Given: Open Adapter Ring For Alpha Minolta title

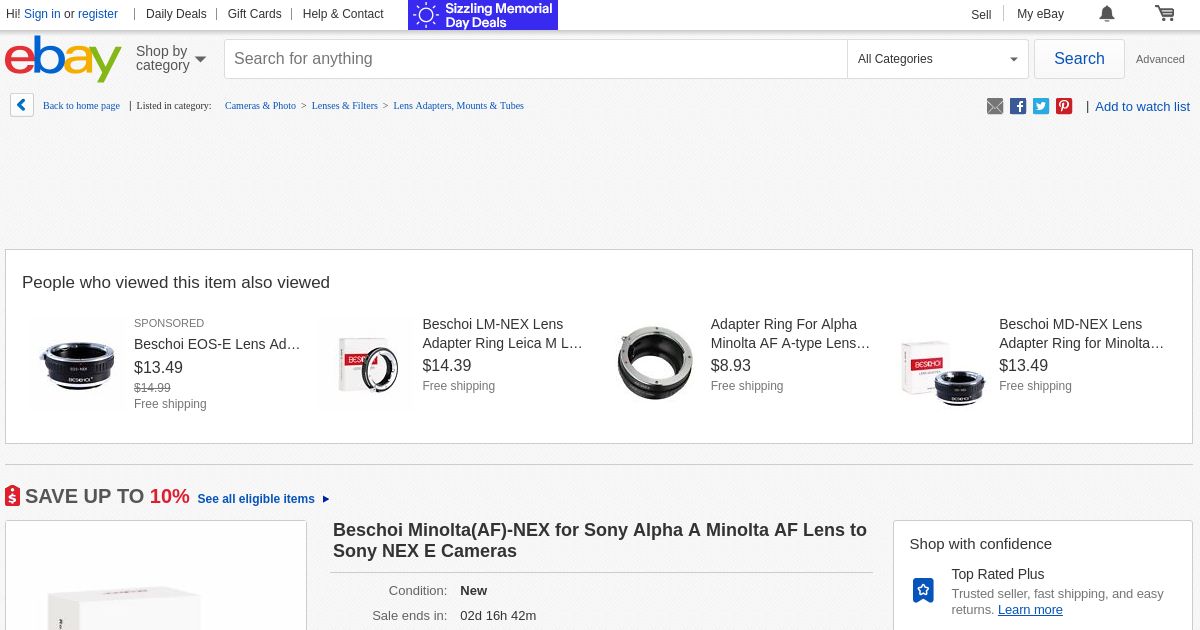Looking at the screenshot, I should [x=791, y=334].
